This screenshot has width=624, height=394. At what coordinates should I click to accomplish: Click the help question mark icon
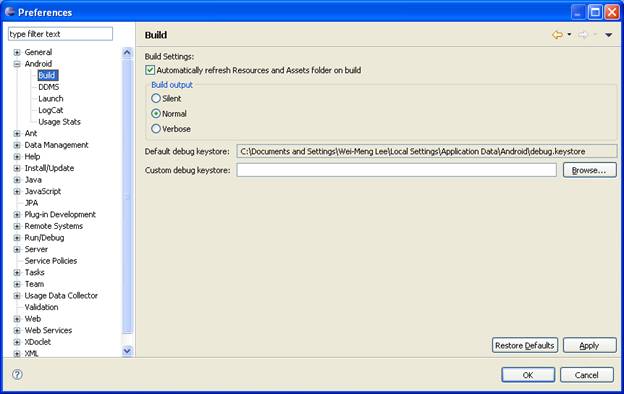point(17,374)
